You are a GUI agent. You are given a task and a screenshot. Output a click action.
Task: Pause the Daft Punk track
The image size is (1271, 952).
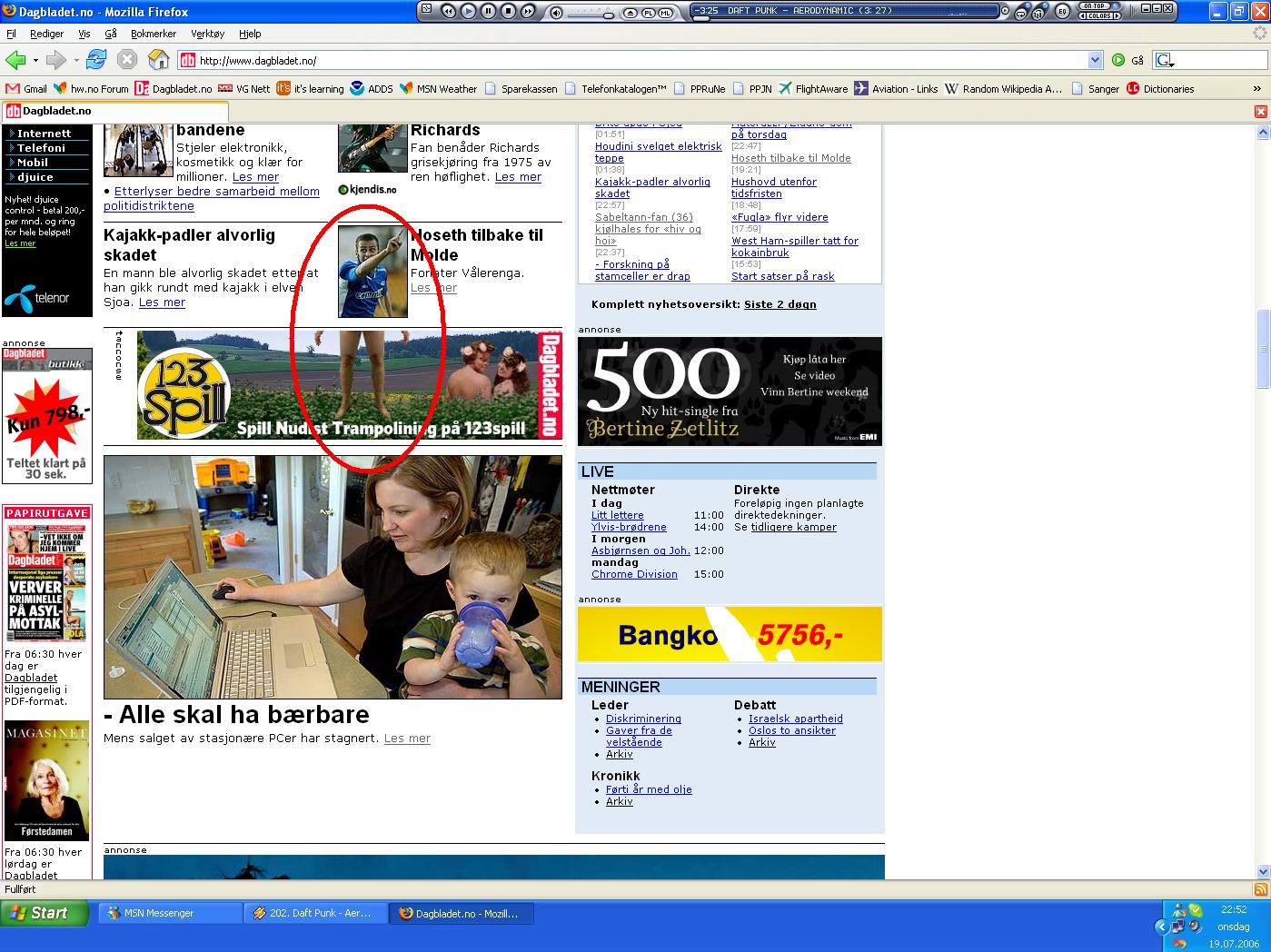[x=488, y=12]
